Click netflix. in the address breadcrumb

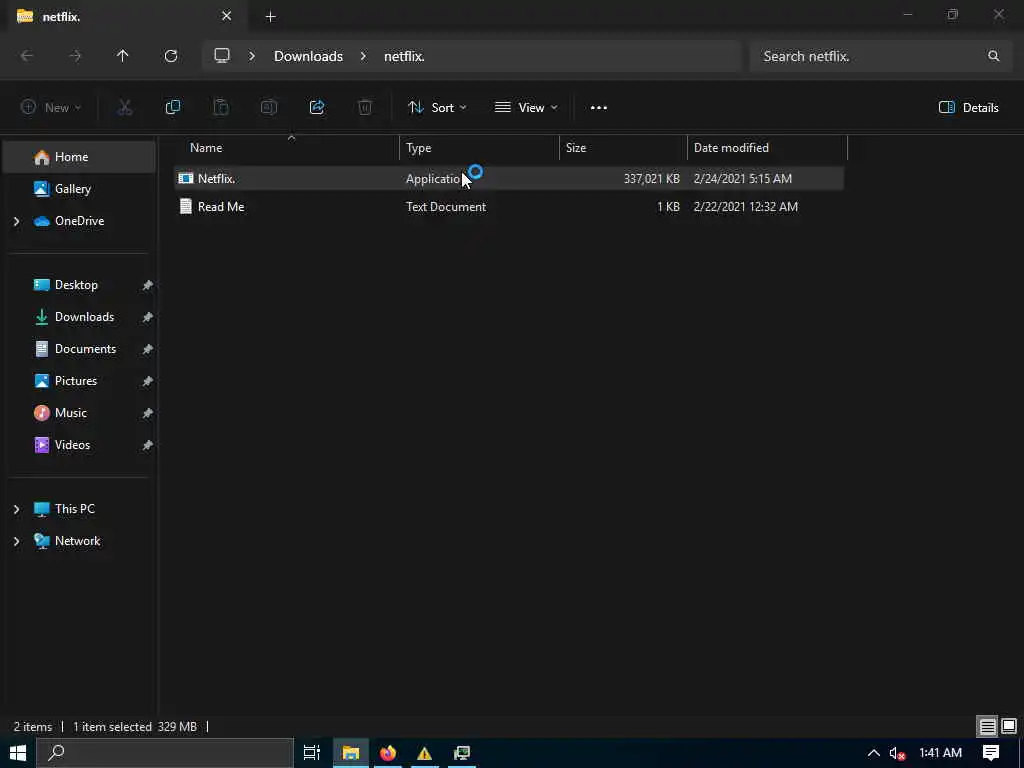404,56
